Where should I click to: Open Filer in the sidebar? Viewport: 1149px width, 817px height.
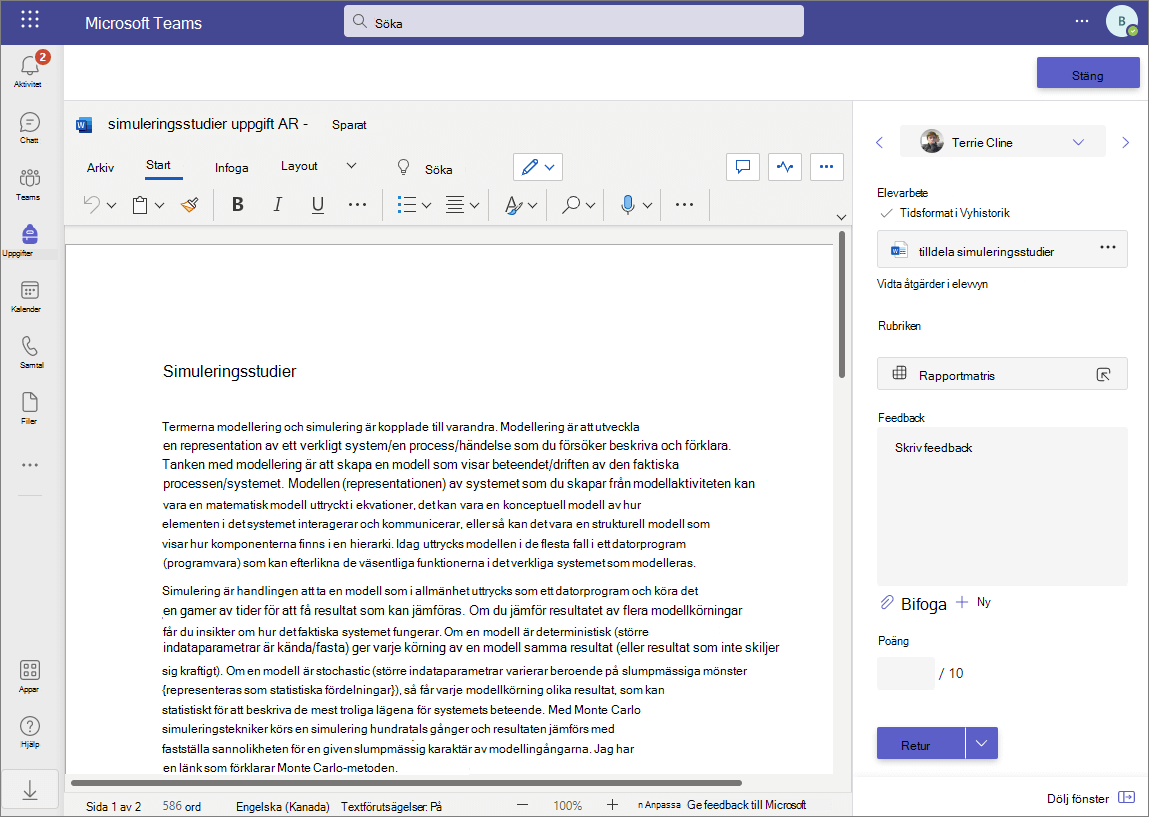coord(29,408)
